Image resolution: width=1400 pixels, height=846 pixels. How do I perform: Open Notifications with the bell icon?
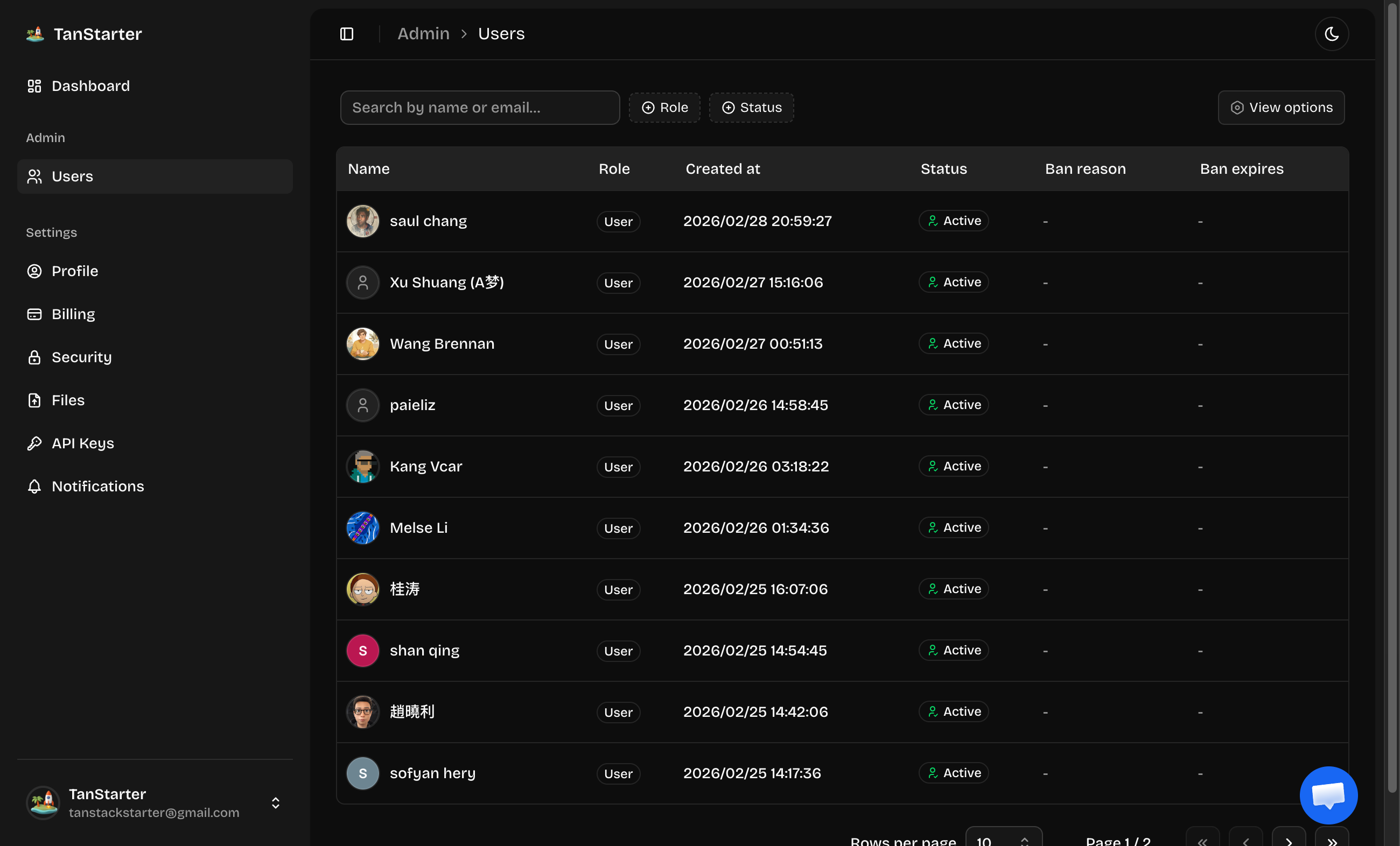(34, 486)
